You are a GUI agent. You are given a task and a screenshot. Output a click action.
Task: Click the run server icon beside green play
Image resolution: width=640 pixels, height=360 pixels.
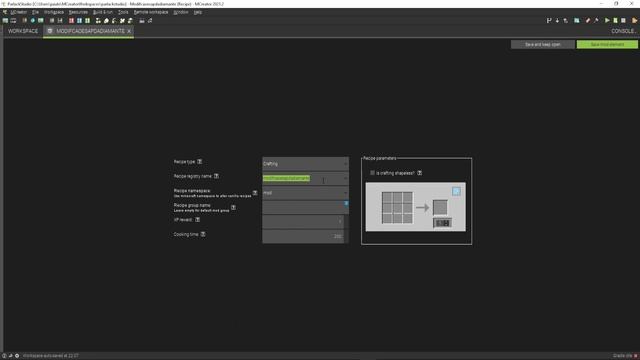pos(615,20)
